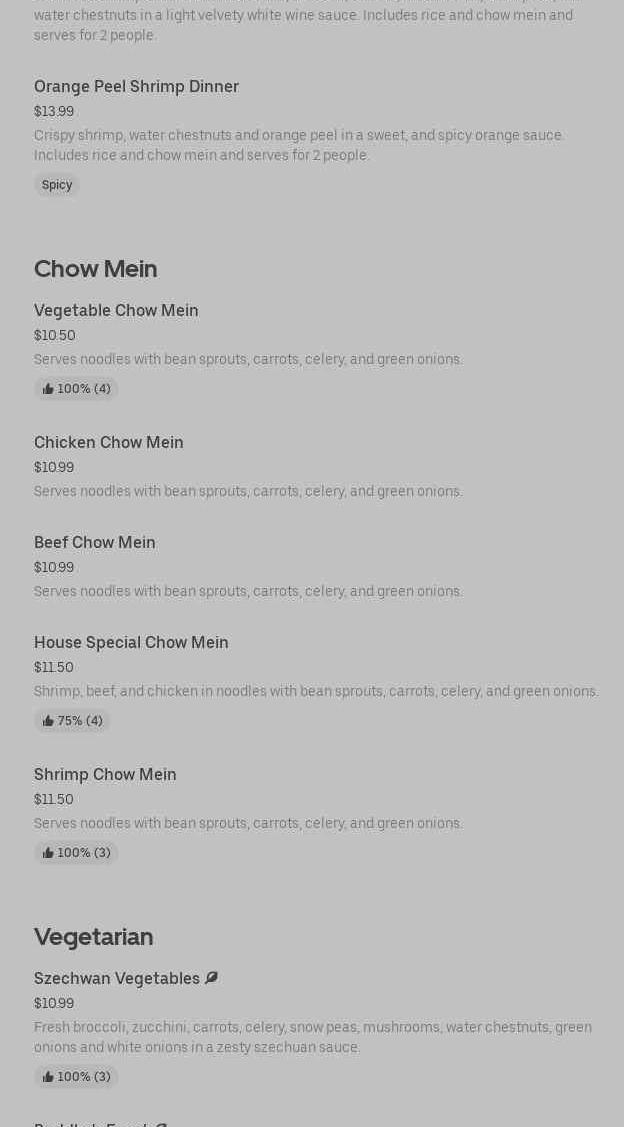Click the Chow Mein section heading

pyautogui.click(x=96, y=269)
